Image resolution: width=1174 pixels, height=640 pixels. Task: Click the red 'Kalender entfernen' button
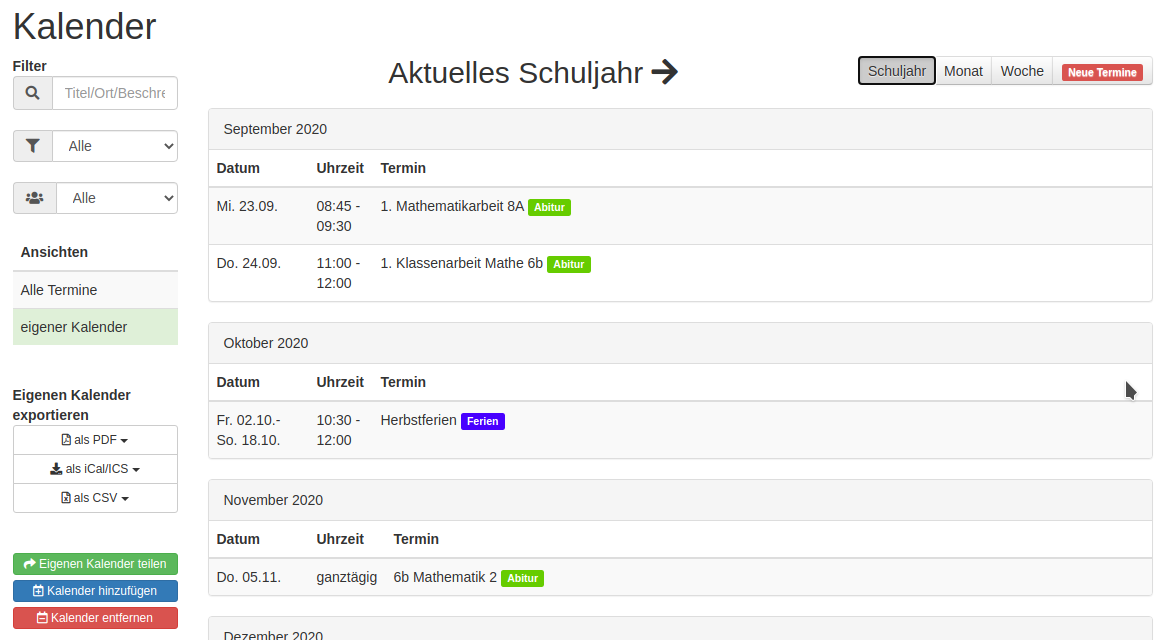tap(95, 618)
